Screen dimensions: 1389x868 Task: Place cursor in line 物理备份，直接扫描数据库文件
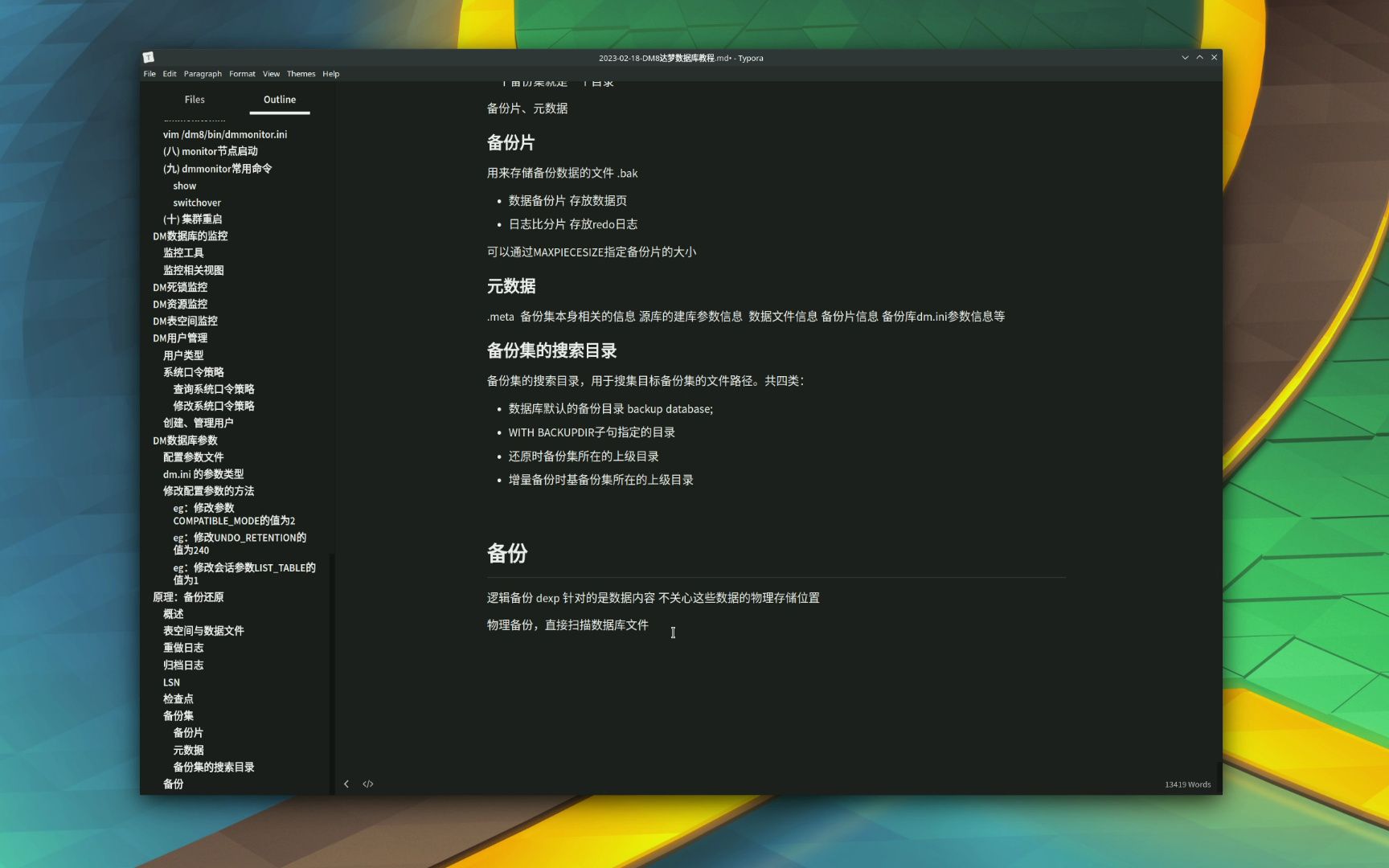(x=567, y=625)
